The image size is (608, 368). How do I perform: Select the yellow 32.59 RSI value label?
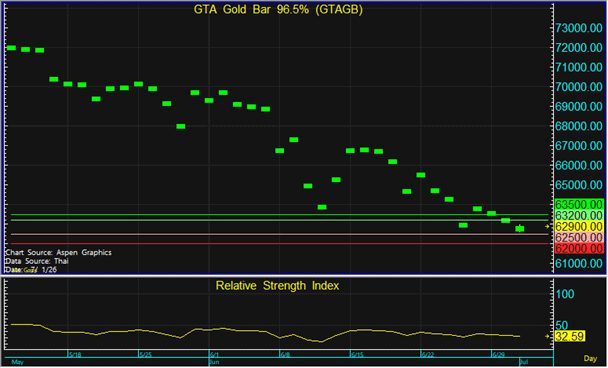pyautogui.click(x=570, y=337)
